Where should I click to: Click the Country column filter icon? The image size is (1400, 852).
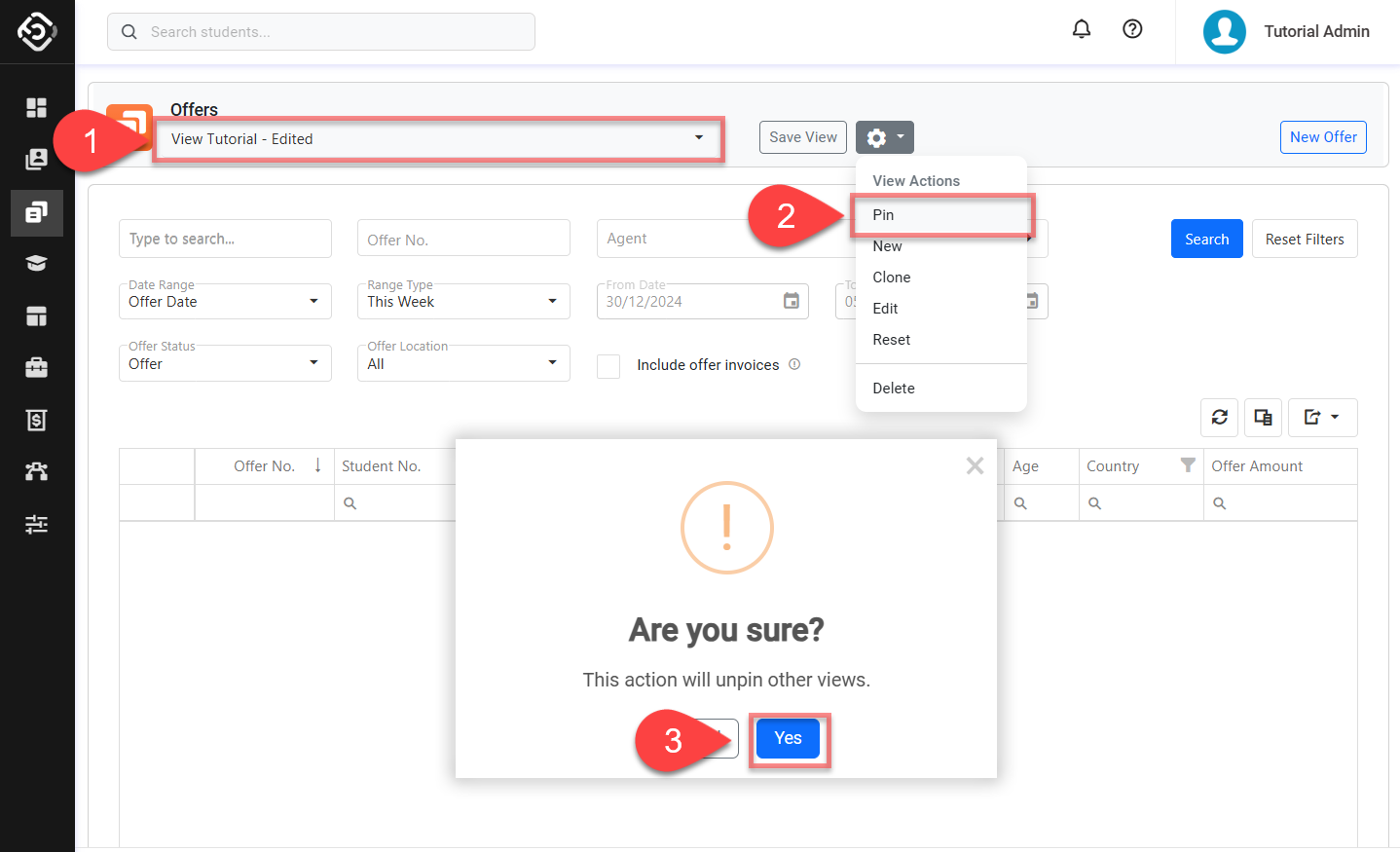(x=1187, y=465)
